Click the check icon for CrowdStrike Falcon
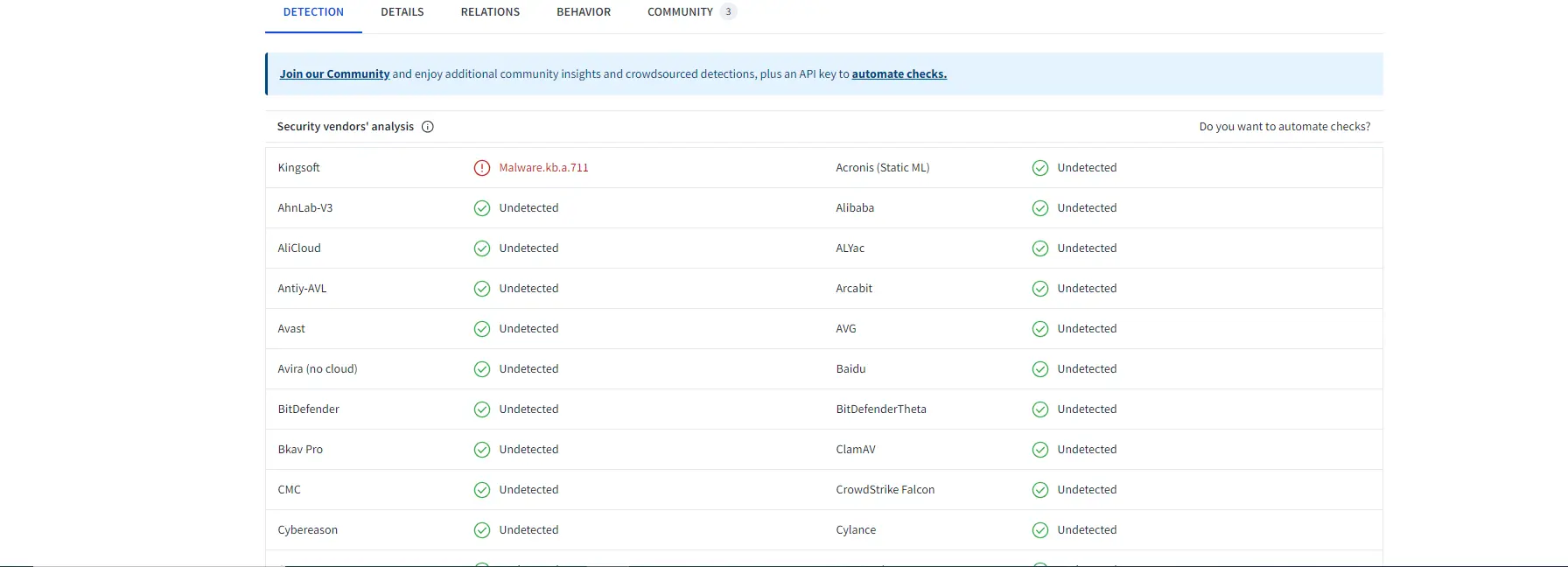 (1040, 490)
